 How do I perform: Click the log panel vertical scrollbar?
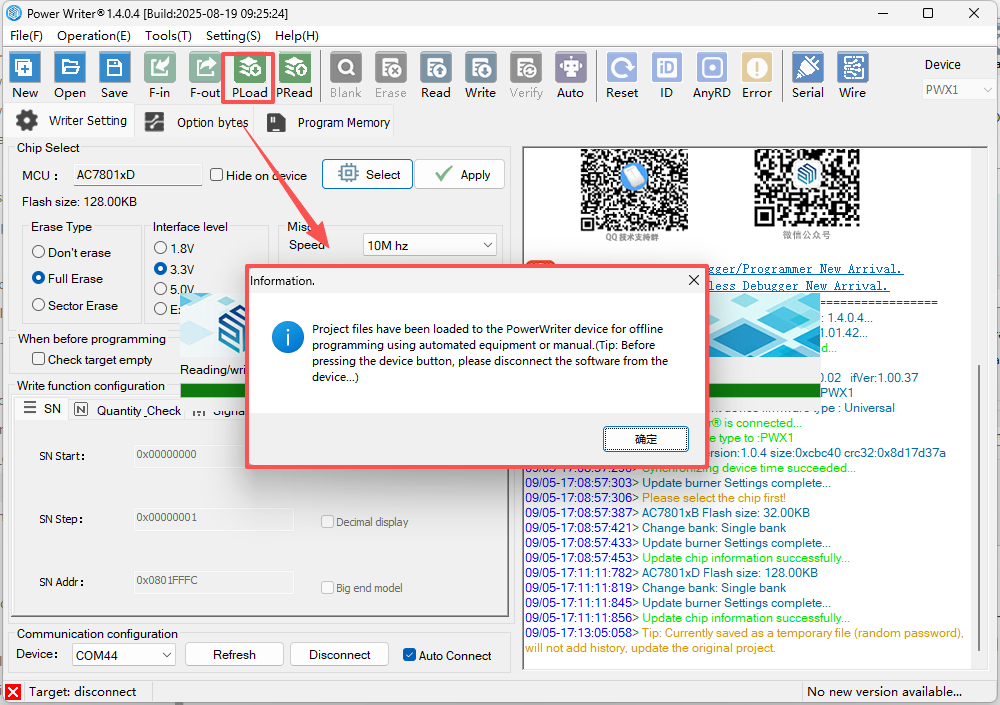click(x=979, y=507)
